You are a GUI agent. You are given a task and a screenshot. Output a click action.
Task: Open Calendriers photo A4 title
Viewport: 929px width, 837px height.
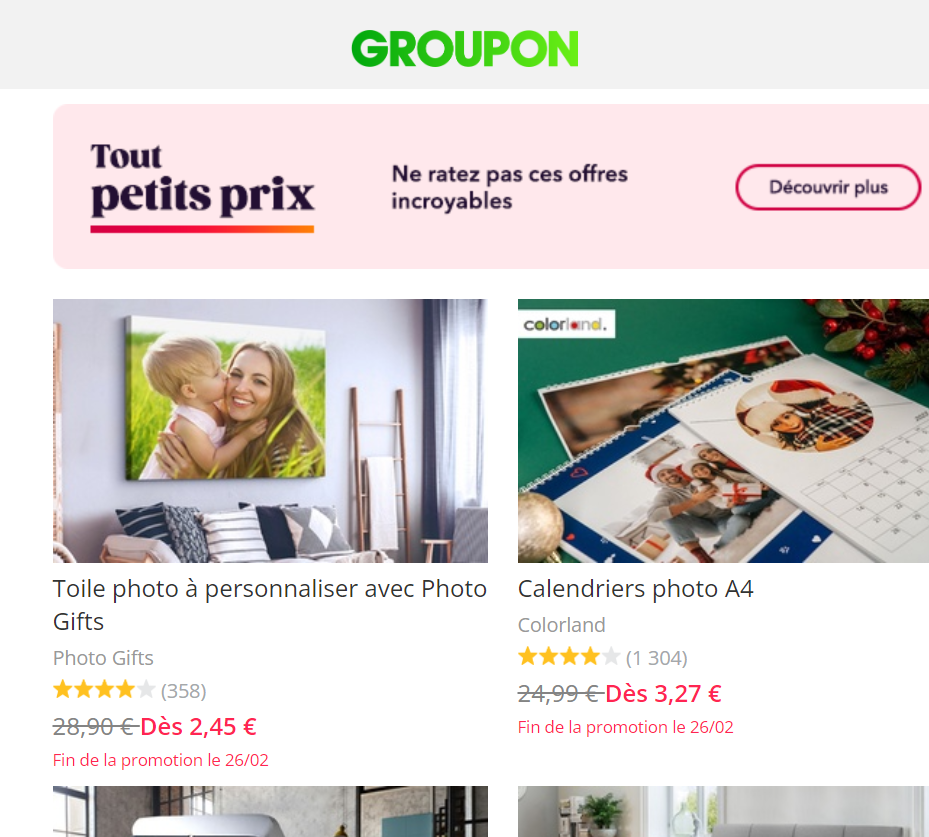[635, 589]
